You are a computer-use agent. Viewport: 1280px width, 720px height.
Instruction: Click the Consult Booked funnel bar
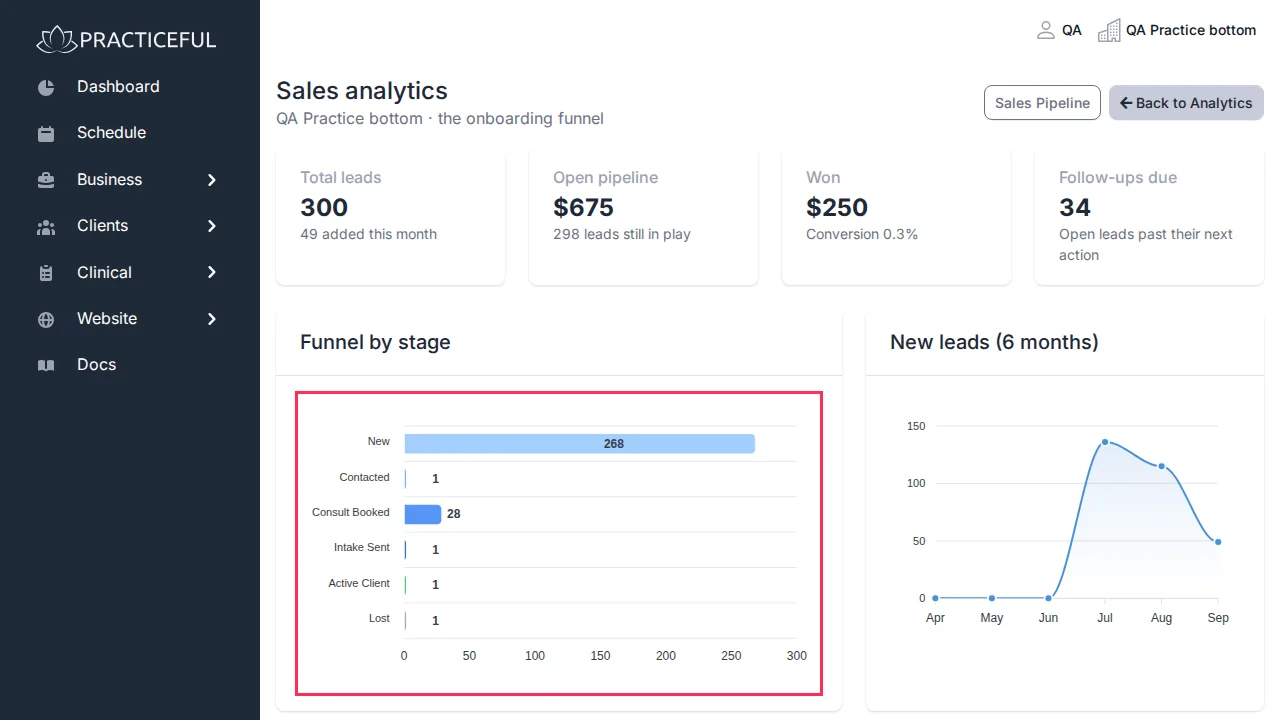tap(423, 514)
